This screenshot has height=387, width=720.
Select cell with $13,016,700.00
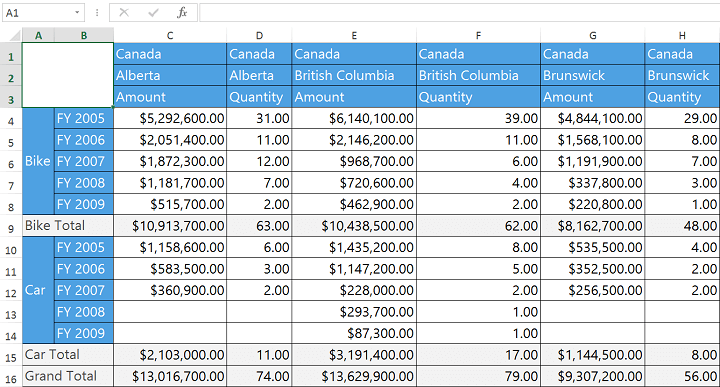click(170, 376)
